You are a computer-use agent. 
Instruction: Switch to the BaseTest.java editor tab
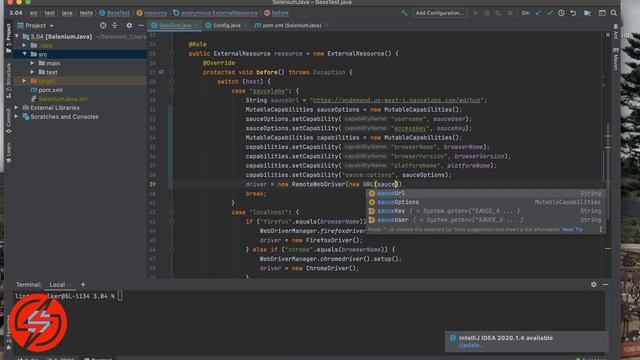point(175,25)
